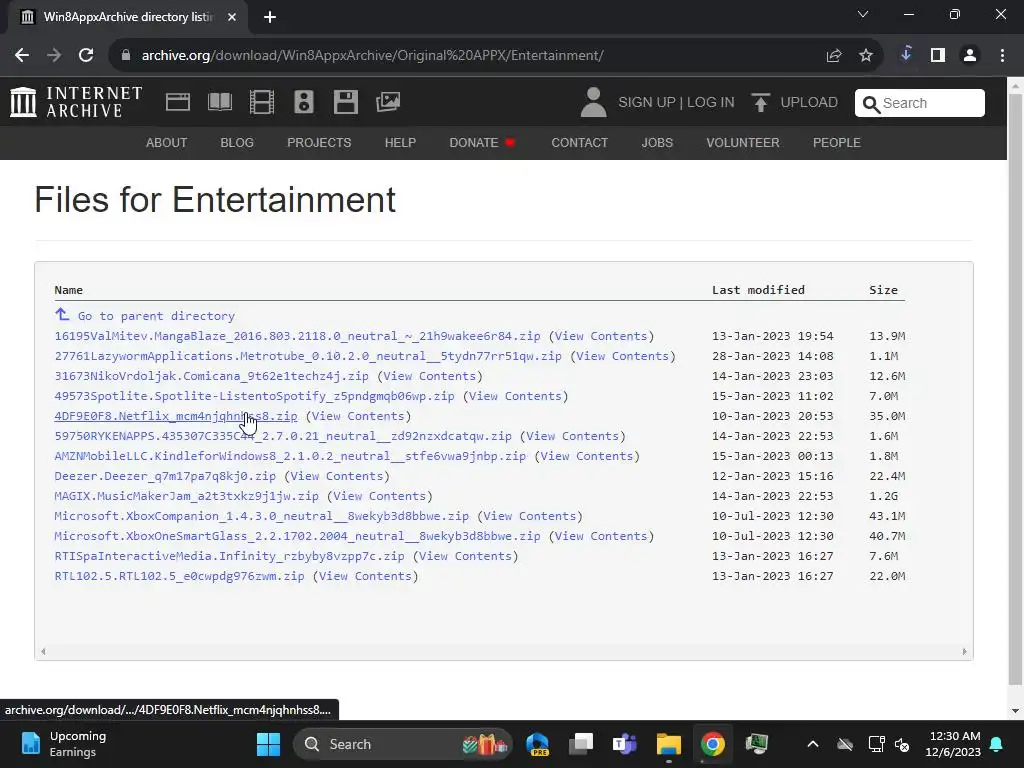Open the Texts book icon
The width and height of the screenshot is (1024, 768).
pyautogui.click(x=219, y=103)
